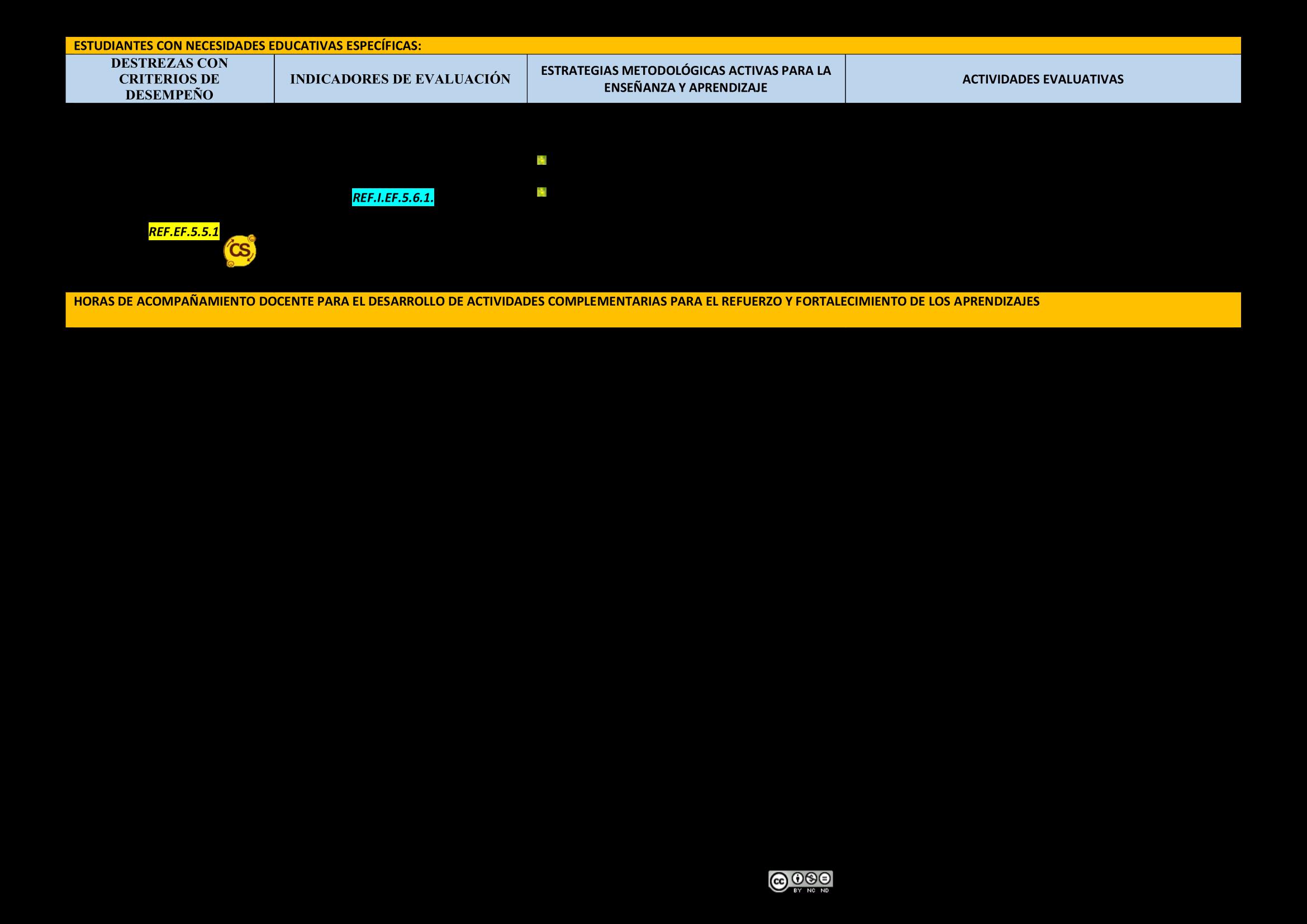Click the INDICADORES DE EVALUACIÓN column header
This screenshot has width=1307, height=924.
tap(400, 79)
